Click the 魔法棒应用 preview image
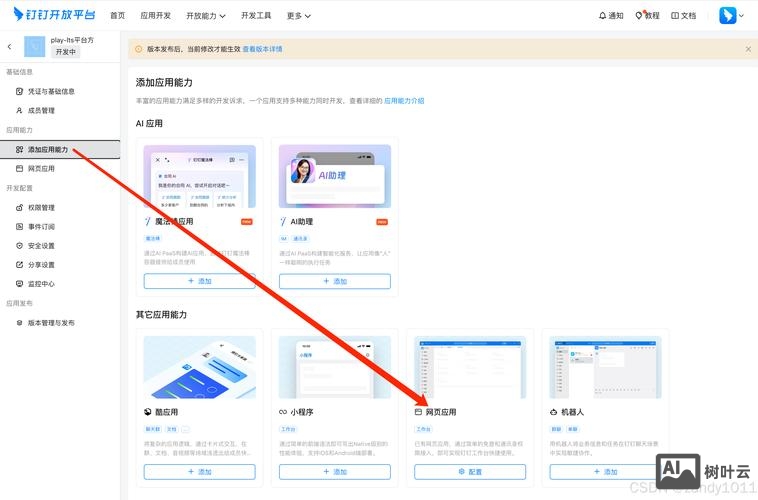Image resolution: width=758 pixels, height=500 pixels. tap(200, 176)
